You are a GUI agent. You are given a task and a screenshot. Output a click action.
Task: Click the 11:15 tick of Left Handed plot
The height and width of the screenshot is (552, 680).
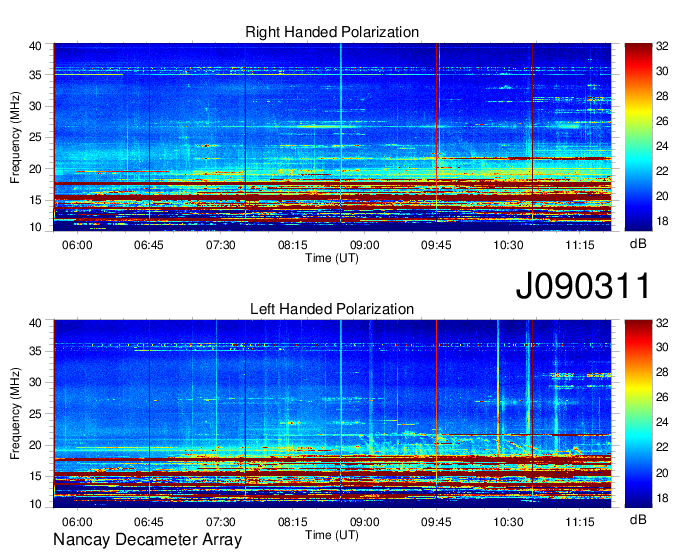coord(580,522)
